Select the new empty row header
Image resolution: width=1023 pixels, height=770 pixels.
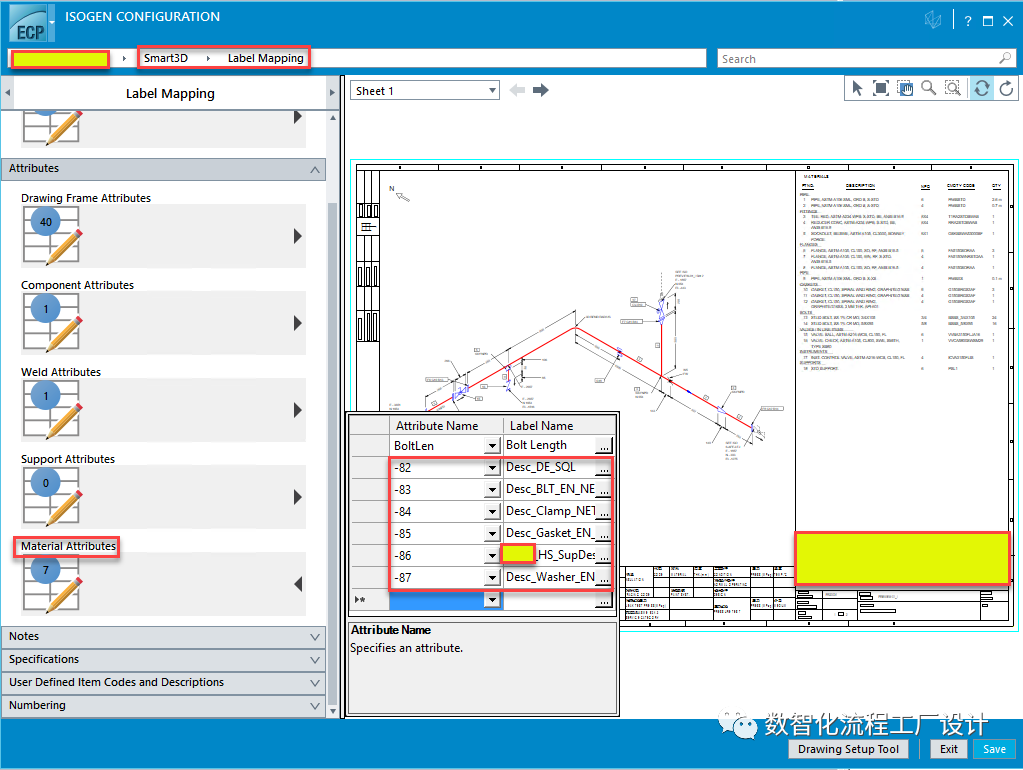pyautogui.click(x=369, y=600)
